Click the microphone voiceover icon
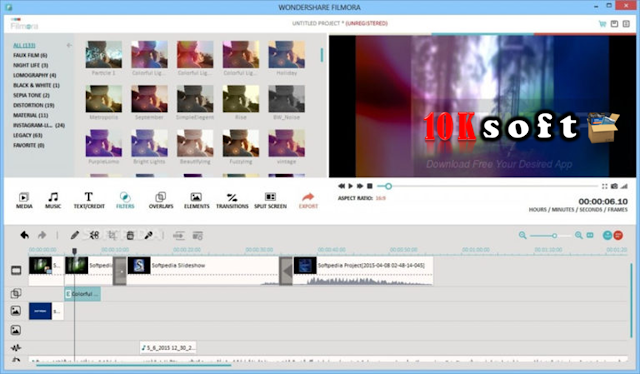The height and width of the screenshot is (374, 640). pyautogui.click(x=149, y=236)
